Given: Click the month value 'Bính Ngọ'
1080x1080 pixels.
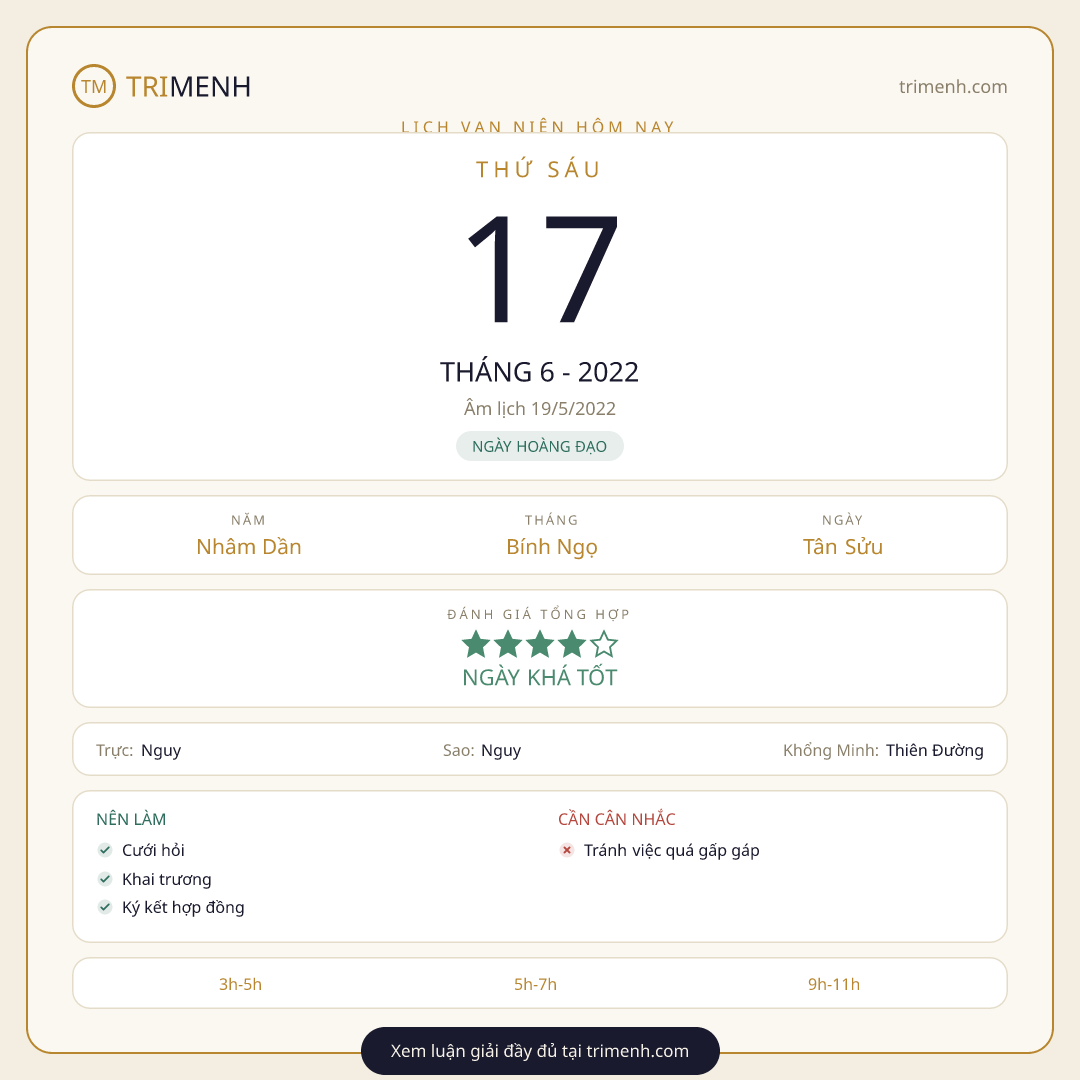Looking at the screenshot, I should point(552,547).
